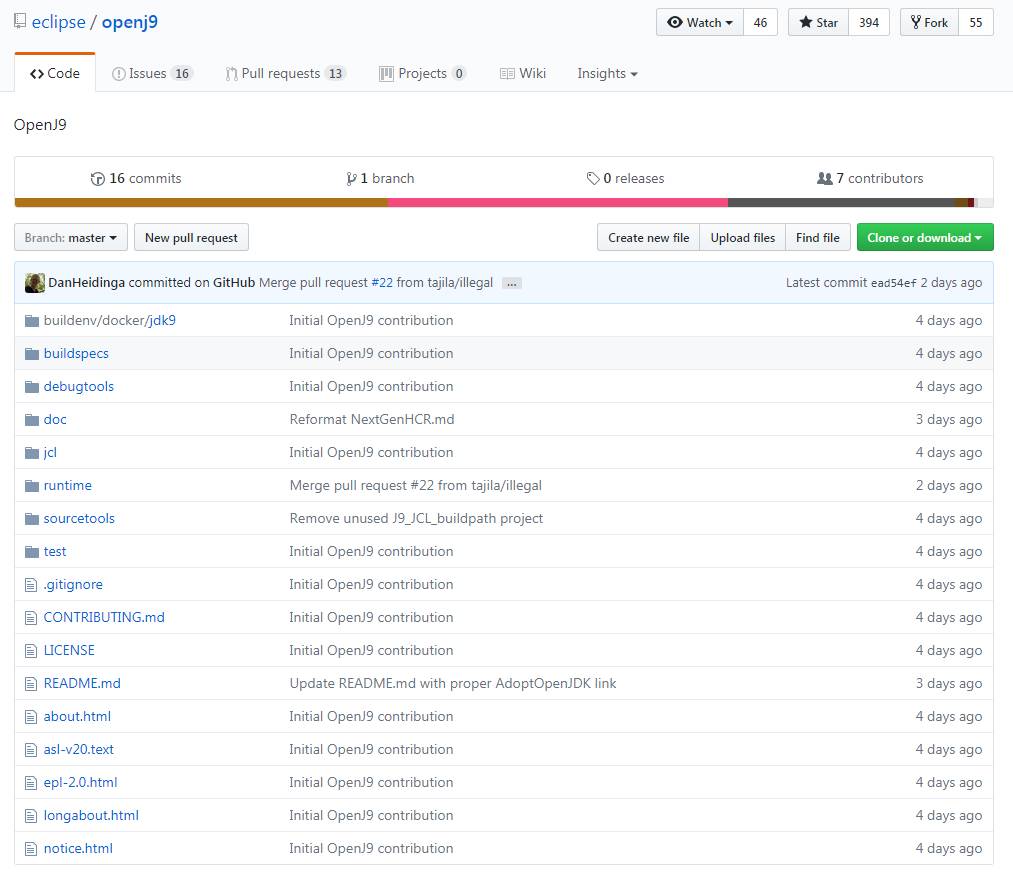
Task: Click the folder icon next to test
Action: (x=32, y=551)
